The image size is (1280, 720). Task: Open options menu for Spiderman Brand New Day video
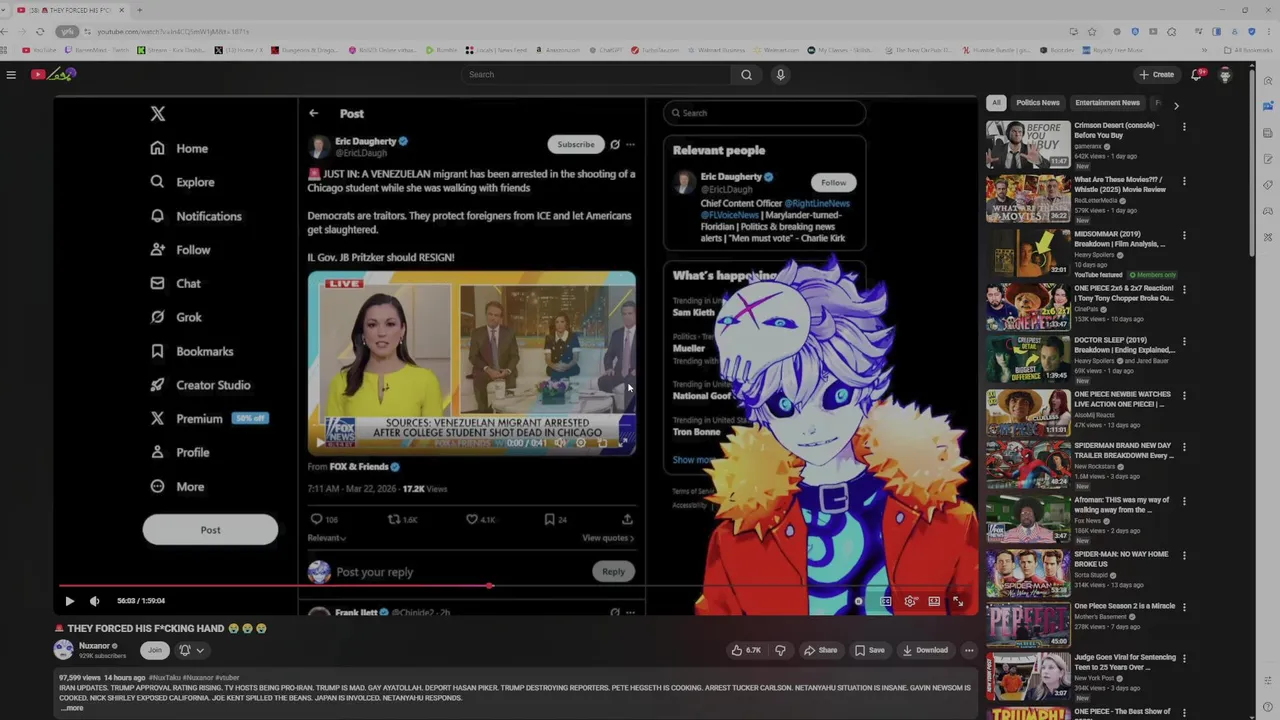tap(1184, 447)
